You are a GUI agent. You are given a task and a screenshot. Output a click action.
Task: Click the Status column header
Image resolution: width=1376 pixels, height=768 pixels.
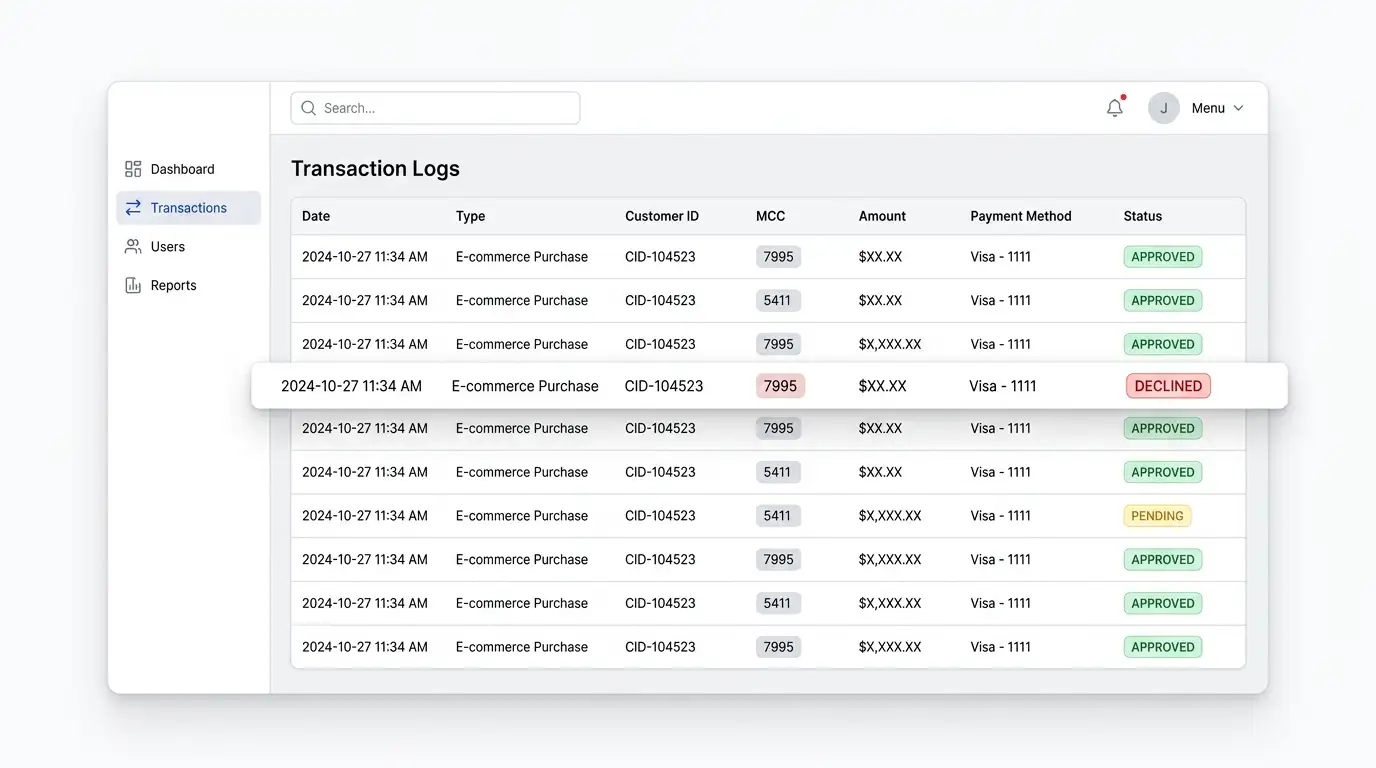[x=1143, y=216]
